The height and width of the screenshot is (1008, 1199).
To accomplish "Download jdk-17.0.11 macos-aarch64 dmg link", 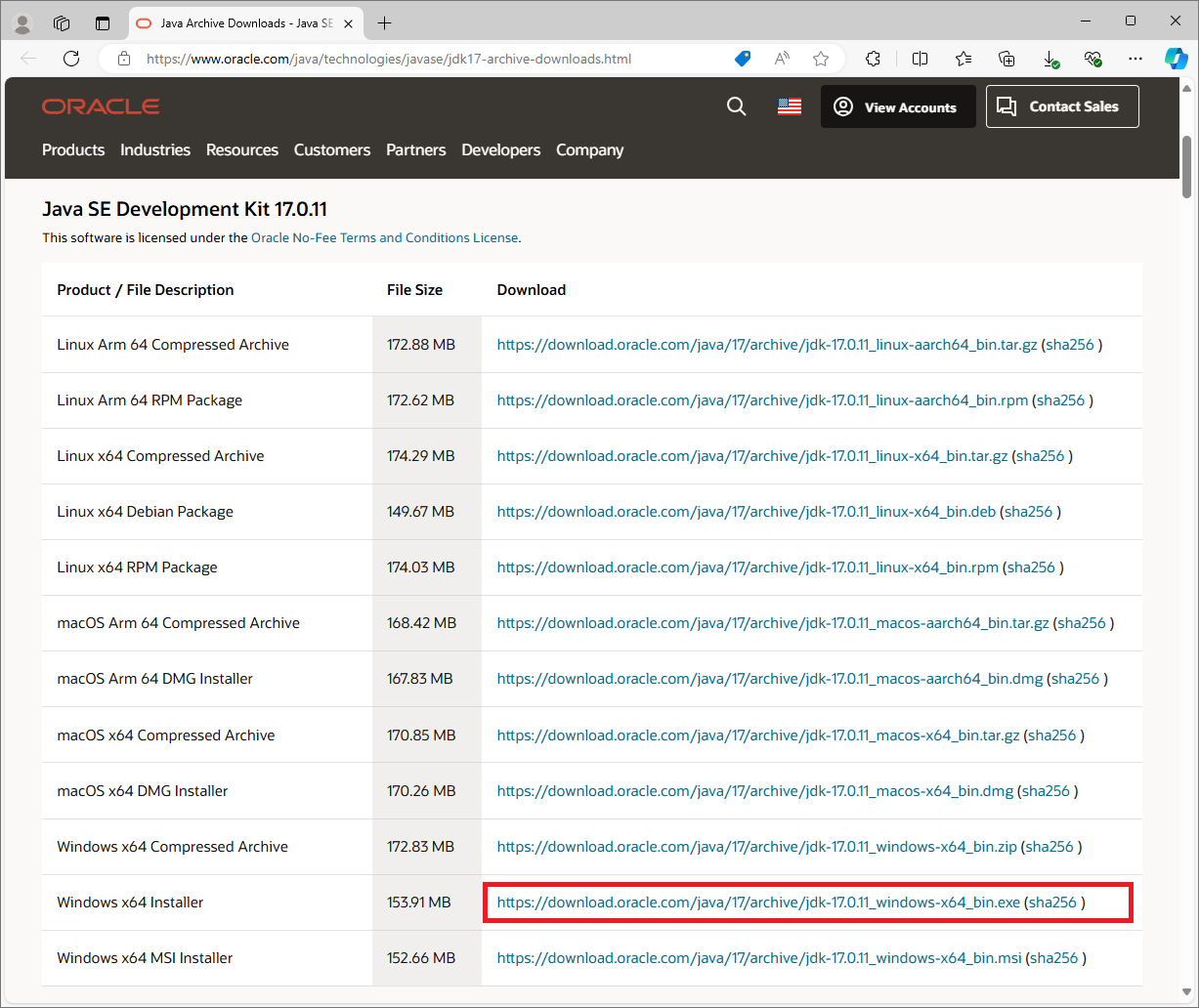I will 770,679.
